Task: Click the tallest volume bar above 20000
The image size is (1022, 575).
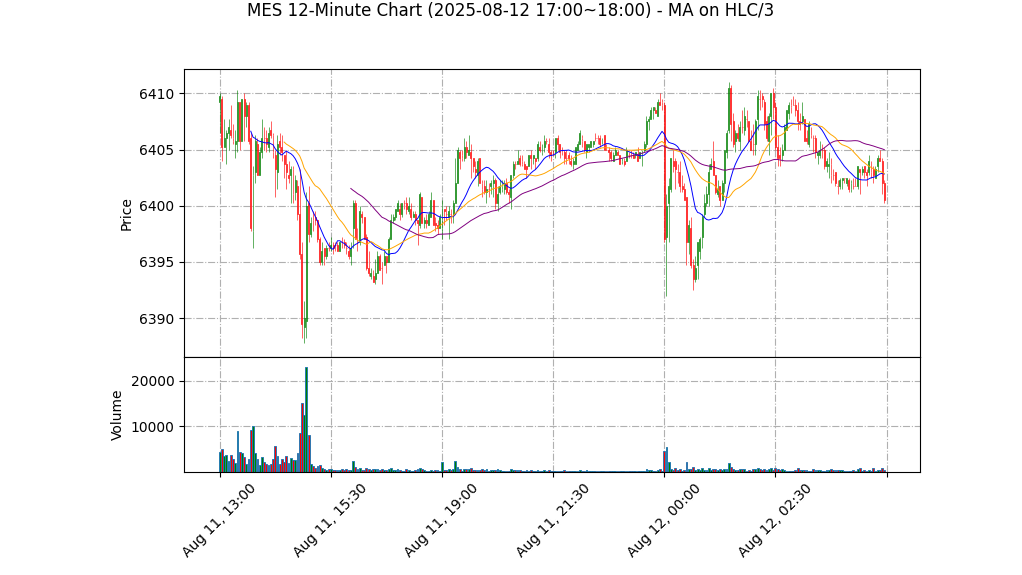Action: [x=306, y=419]
